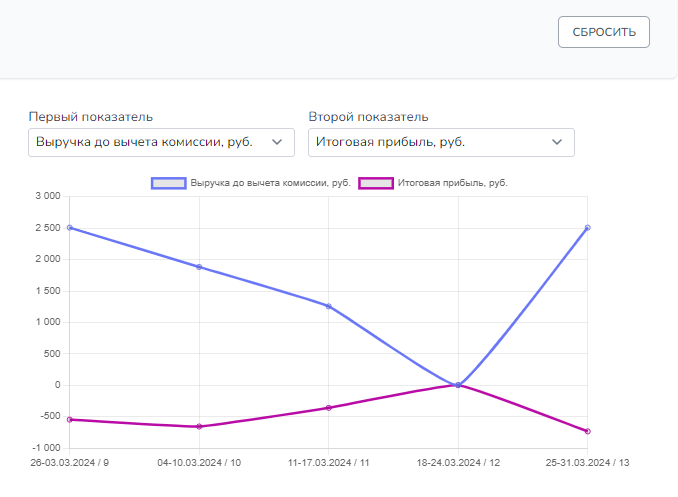
Task: Select blue data point at week 26-03.03.2024
Action: coord(70,228)
